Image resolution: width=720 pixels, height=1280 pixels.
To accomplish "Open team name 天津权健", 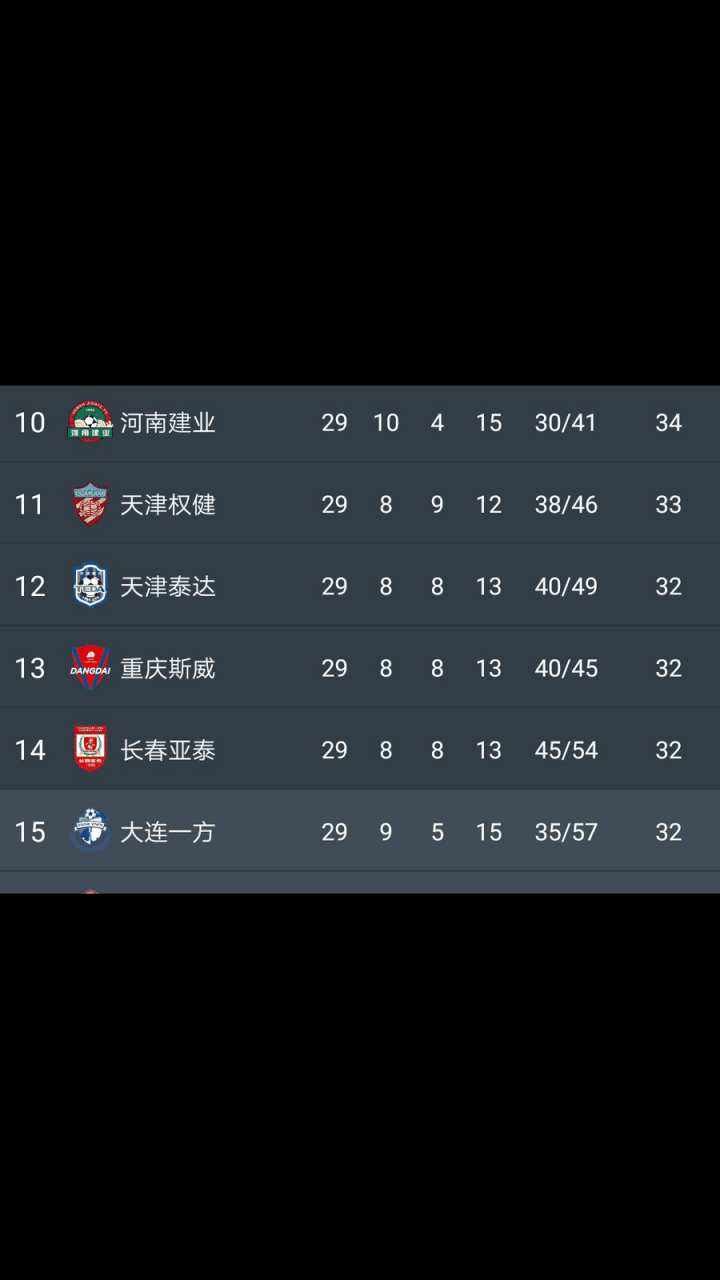I will click(x=168, y=505).
